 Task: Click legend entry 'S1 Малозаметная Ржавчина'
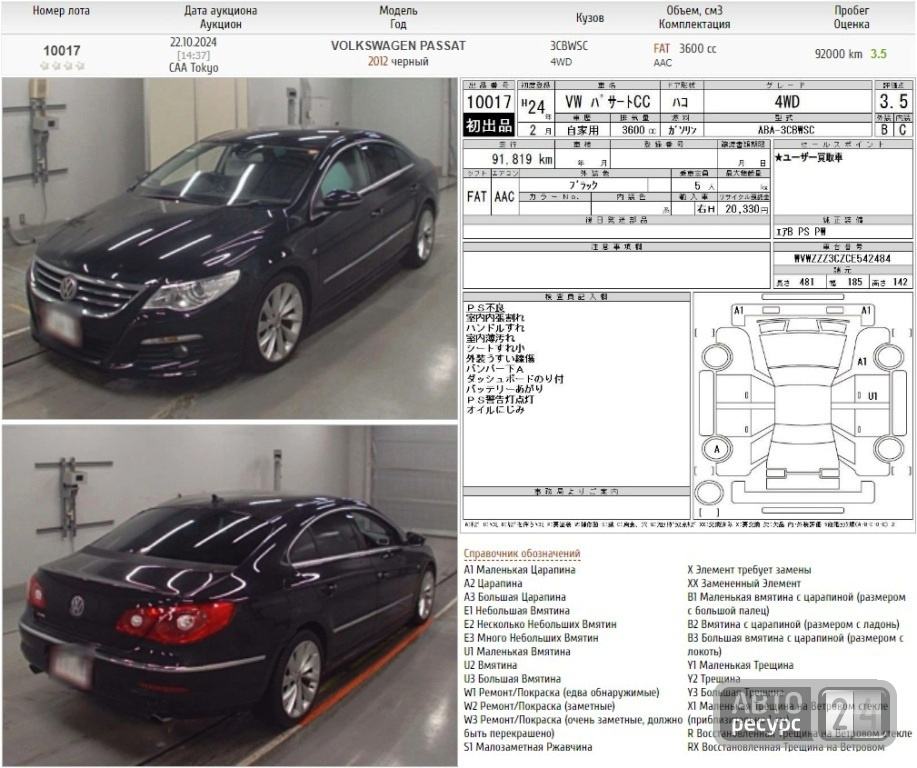[x=528, y=747]
